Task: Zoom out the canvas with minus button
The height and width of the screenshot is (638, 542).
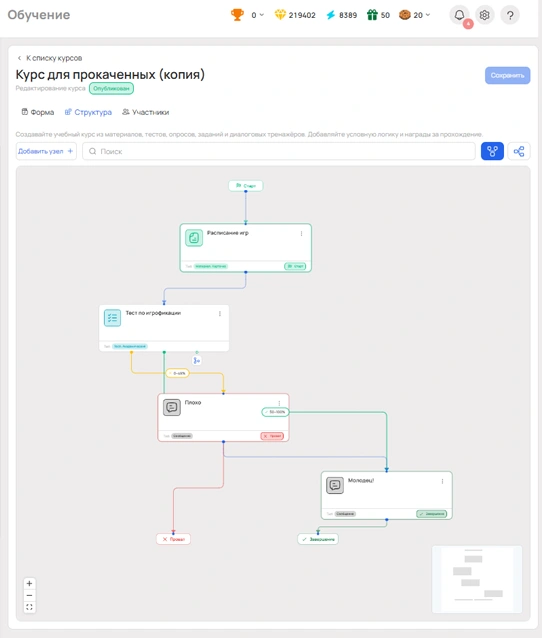Action: (x=29, y=595)
